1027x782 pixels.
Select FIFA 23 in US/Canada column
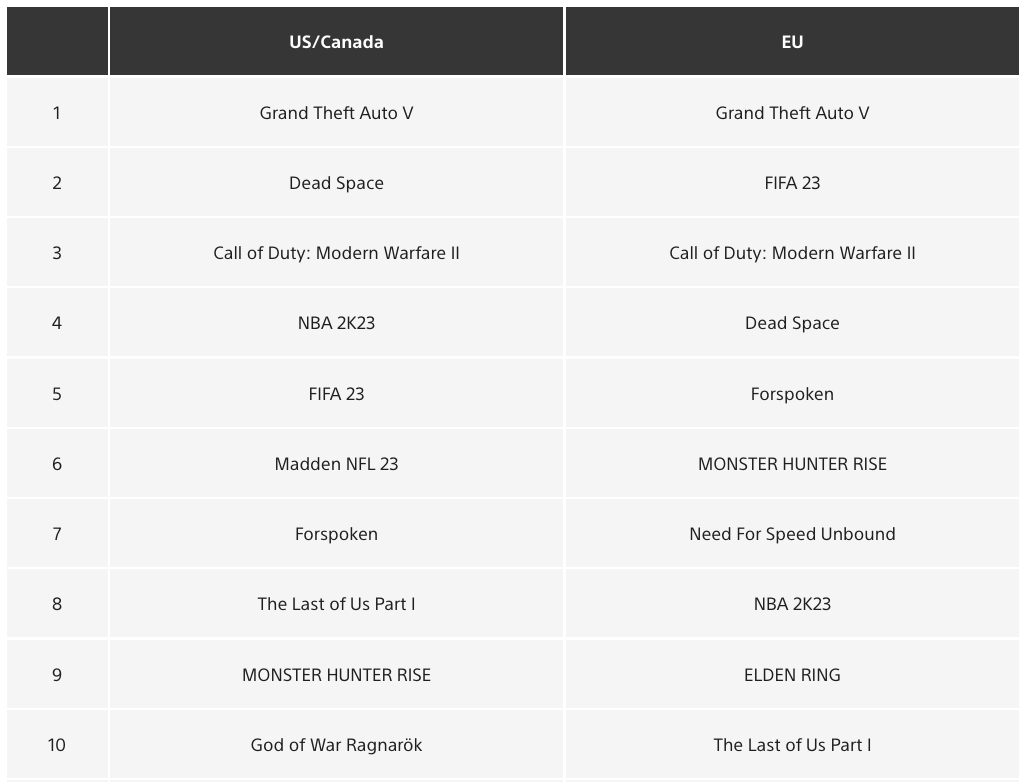[x=336, y=394]
